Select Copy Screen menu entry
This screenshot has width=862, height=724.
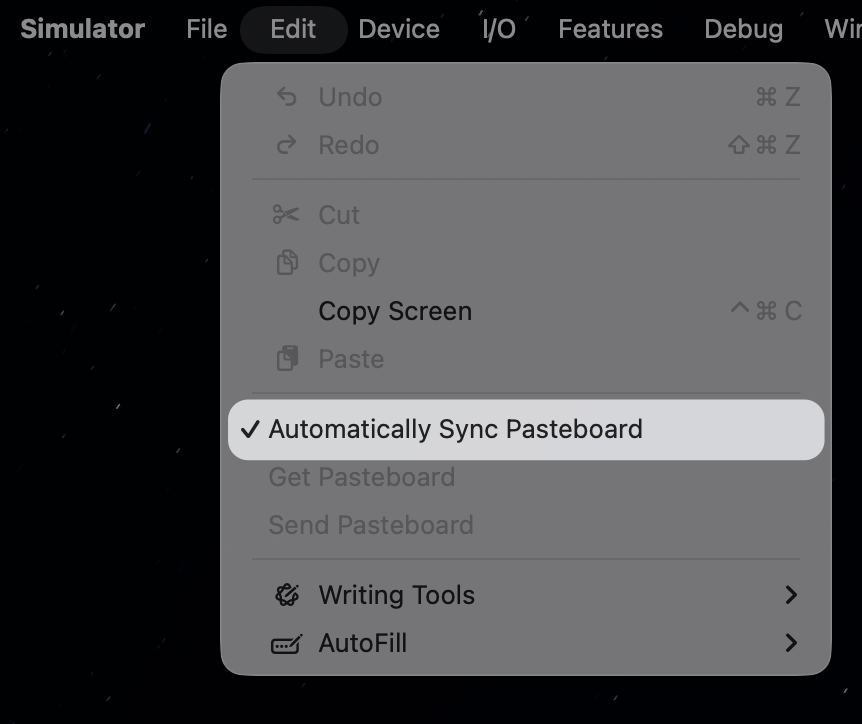click(x=395, y=311)
